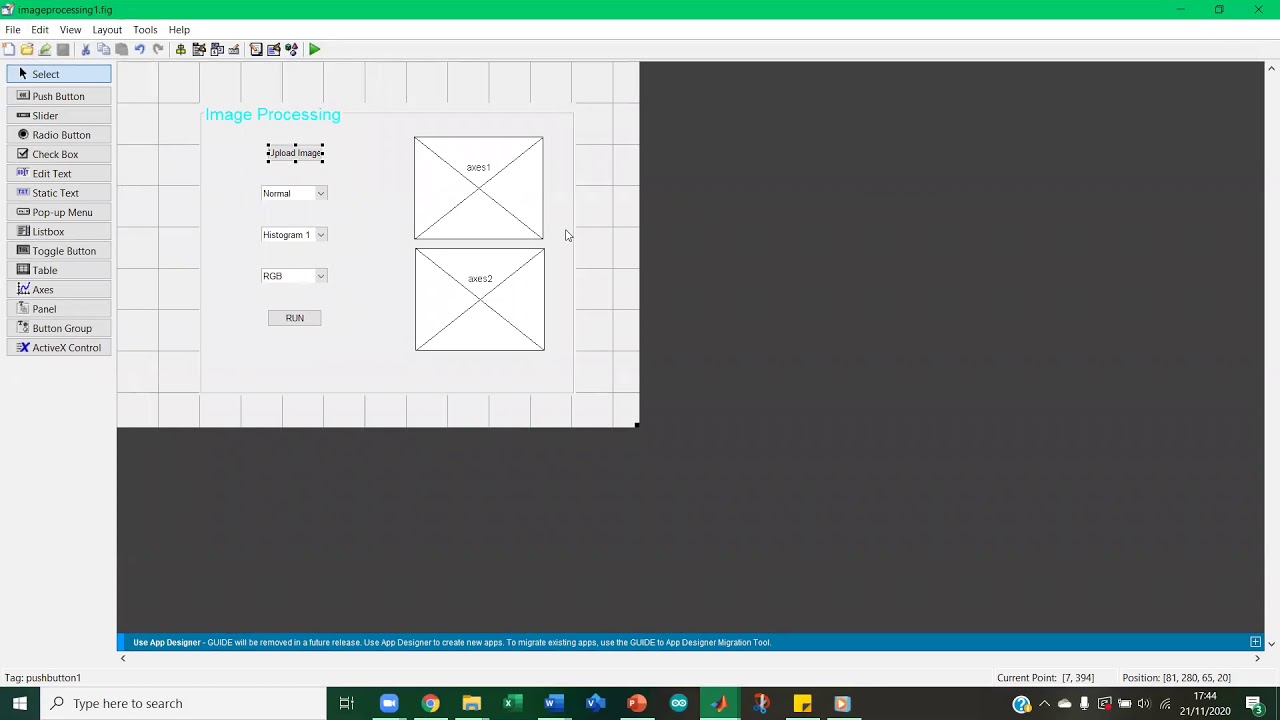Pick the Table component tool
Viewport: 1280px width, 720px height.
click(59, 270)
